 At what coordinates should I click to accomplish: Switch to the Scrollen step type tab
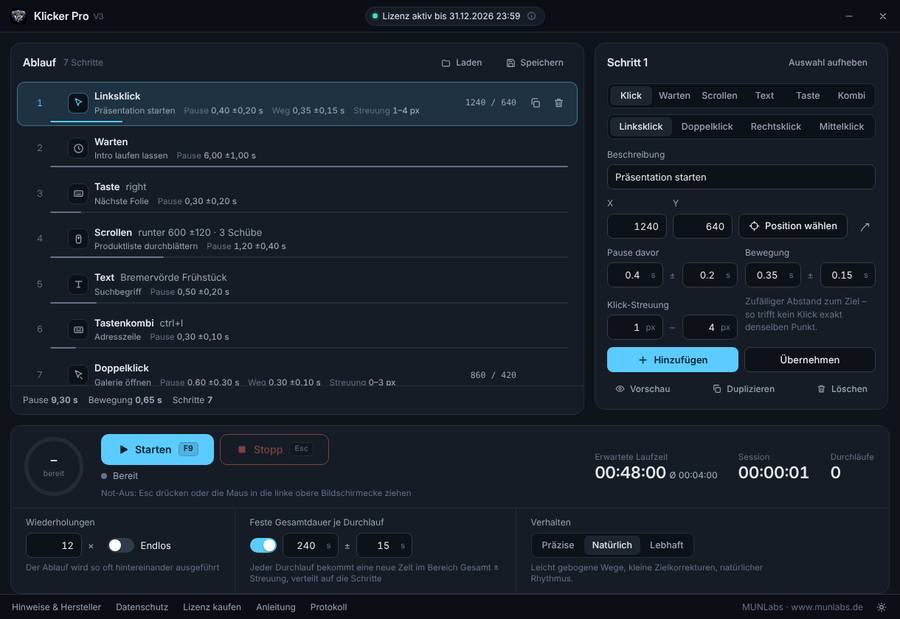point(719,95)
